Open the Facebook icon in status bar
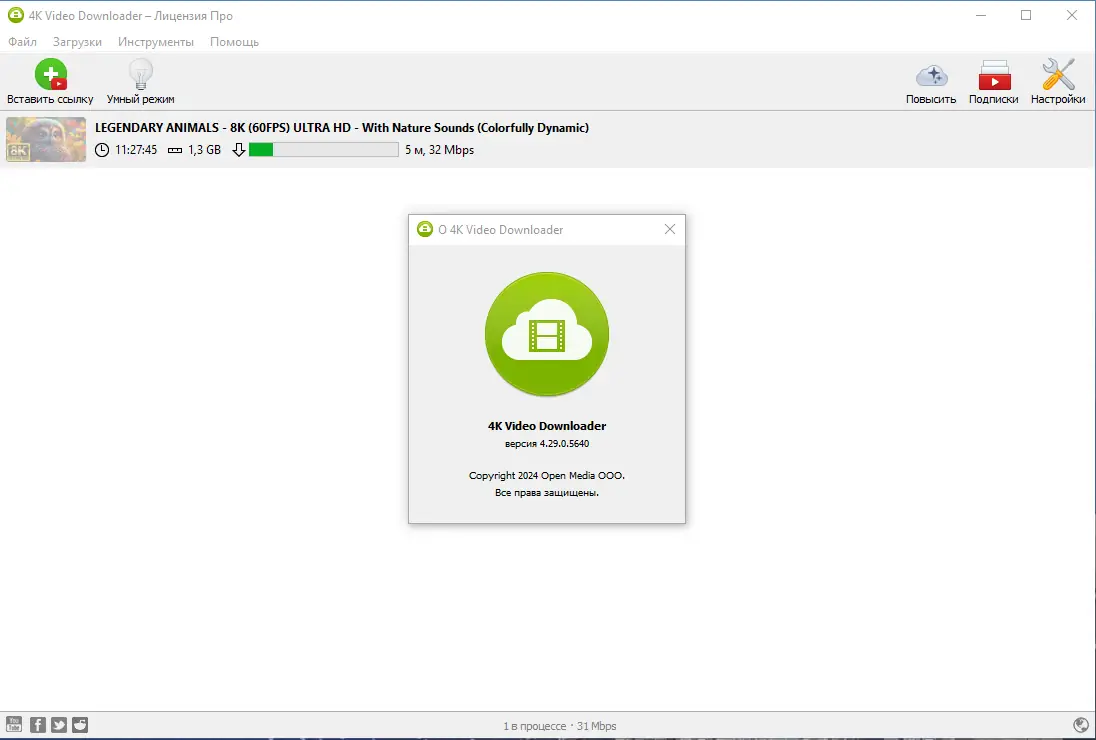 [38, 725]
